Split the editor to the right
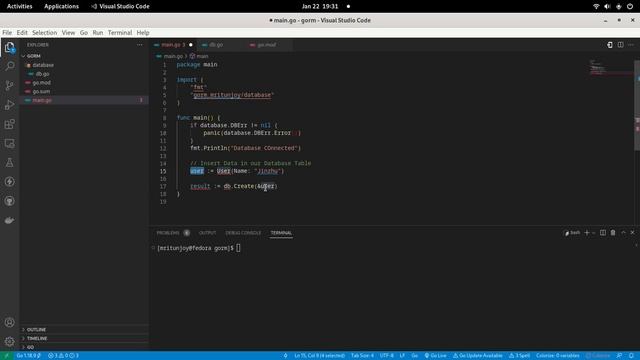 tap(620, 45)
